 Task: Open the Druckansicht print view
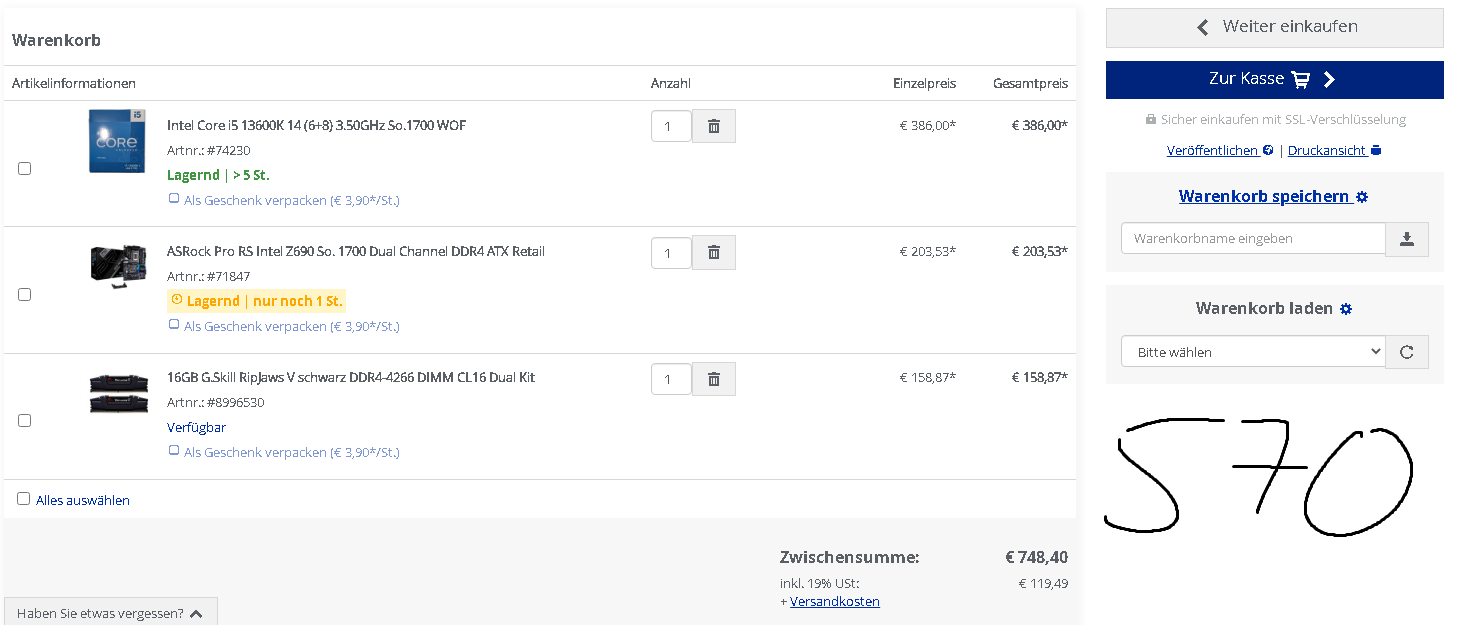(1327, 151)
